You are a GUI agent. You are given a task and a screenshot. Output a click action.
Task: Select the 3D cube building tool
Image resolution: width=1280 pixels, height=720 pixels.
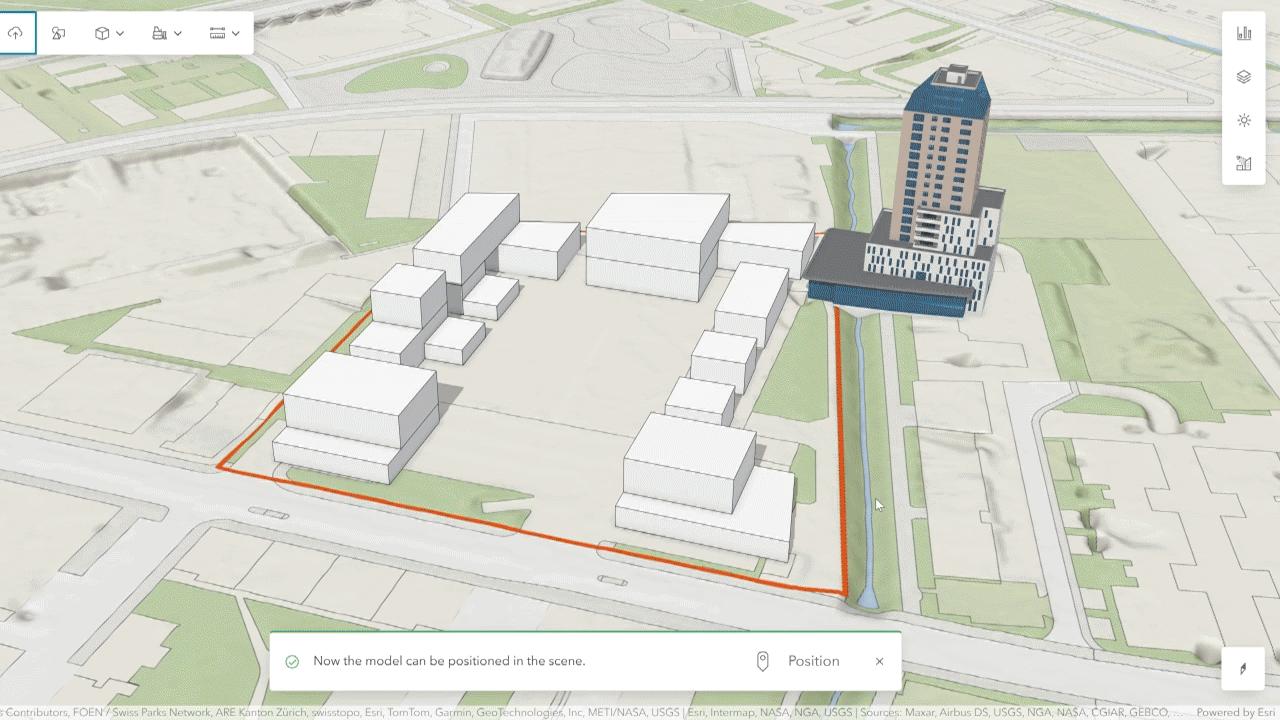click(x=102, y=33)
